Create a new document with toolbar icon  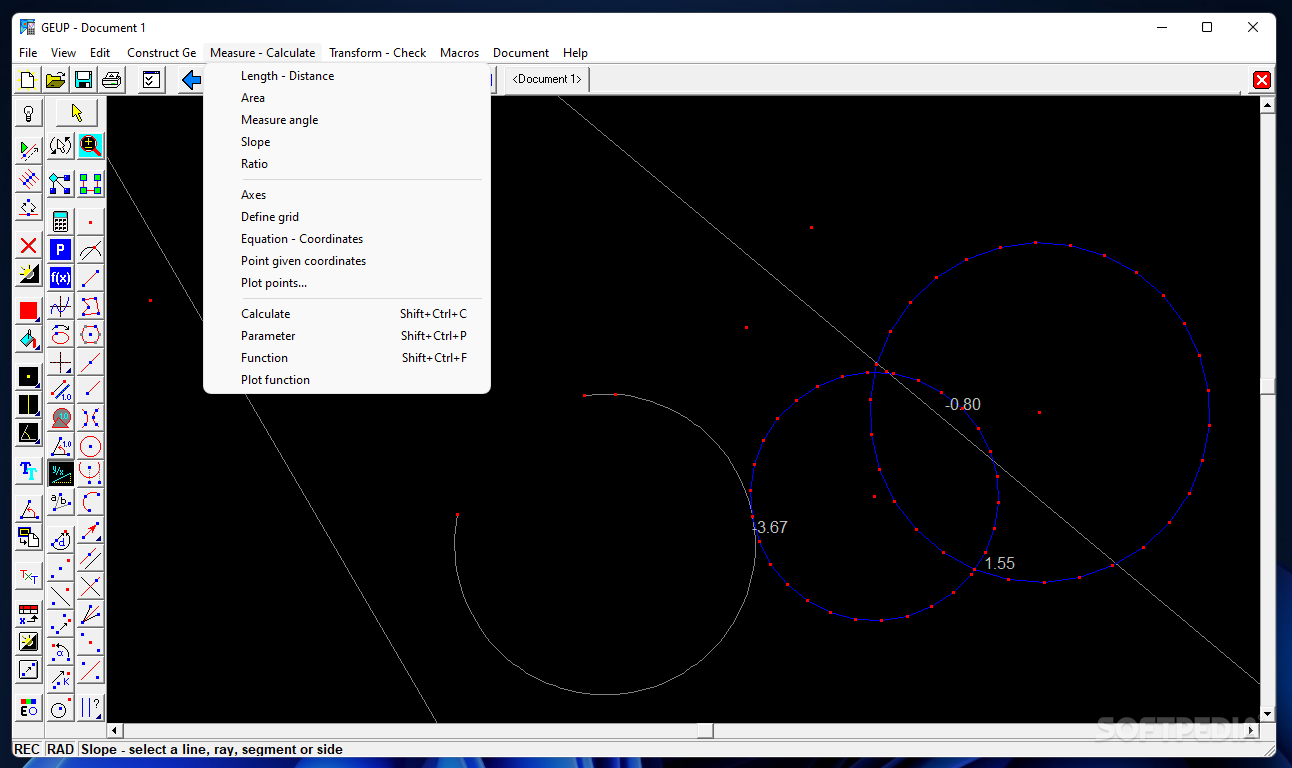point(29,80)
